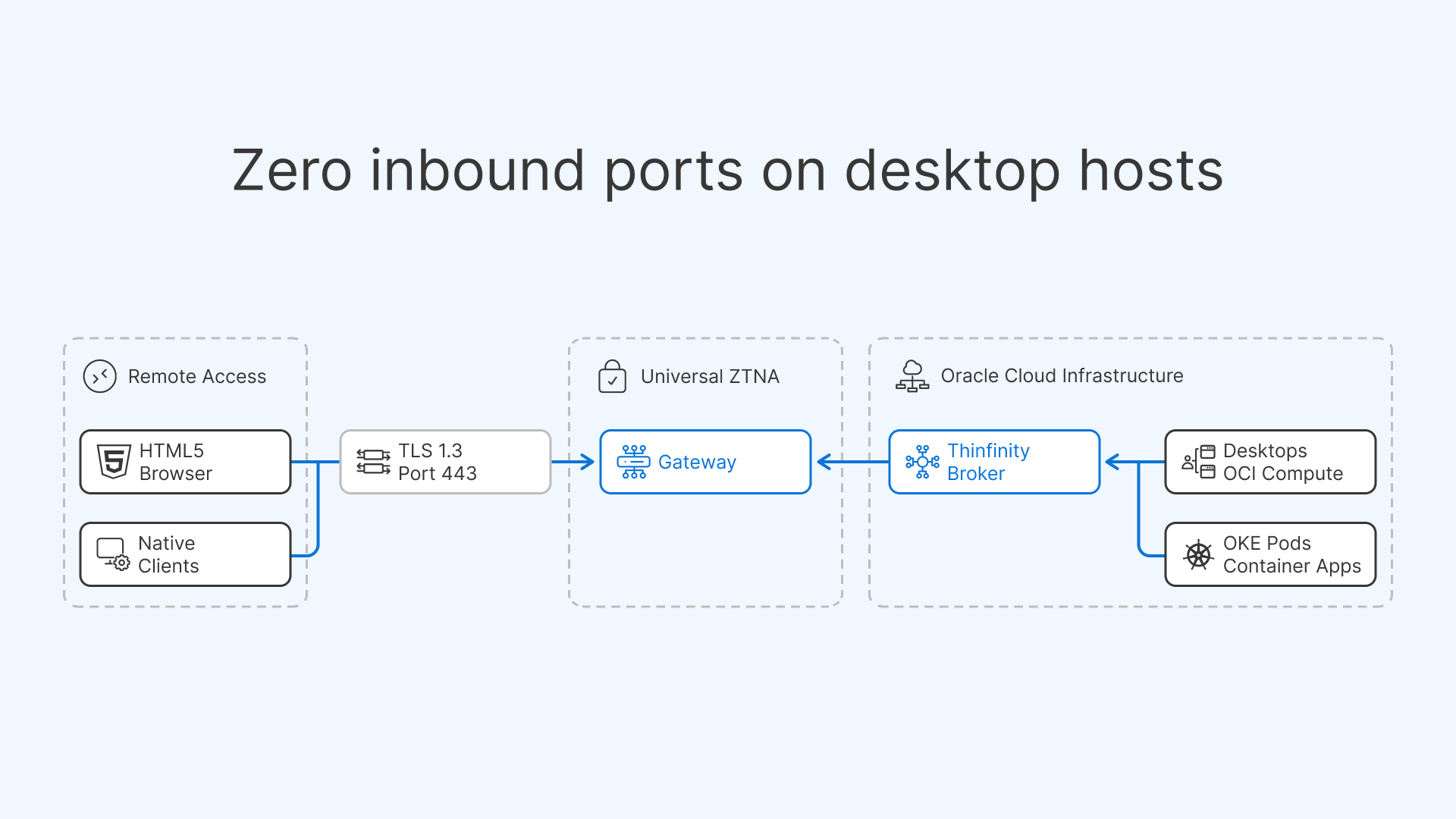Select the Native Clients box

(186, 554)
